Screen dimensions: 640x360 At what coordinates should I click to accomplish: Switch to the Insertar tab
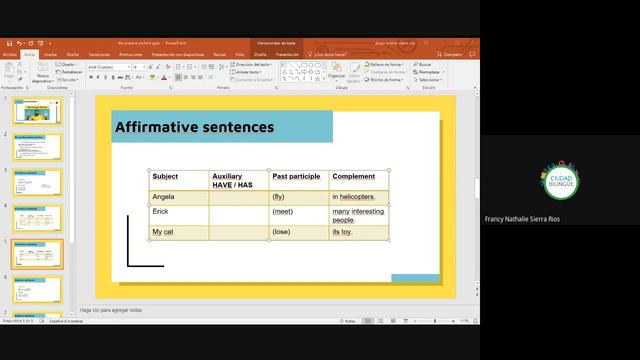click(50, 55)
